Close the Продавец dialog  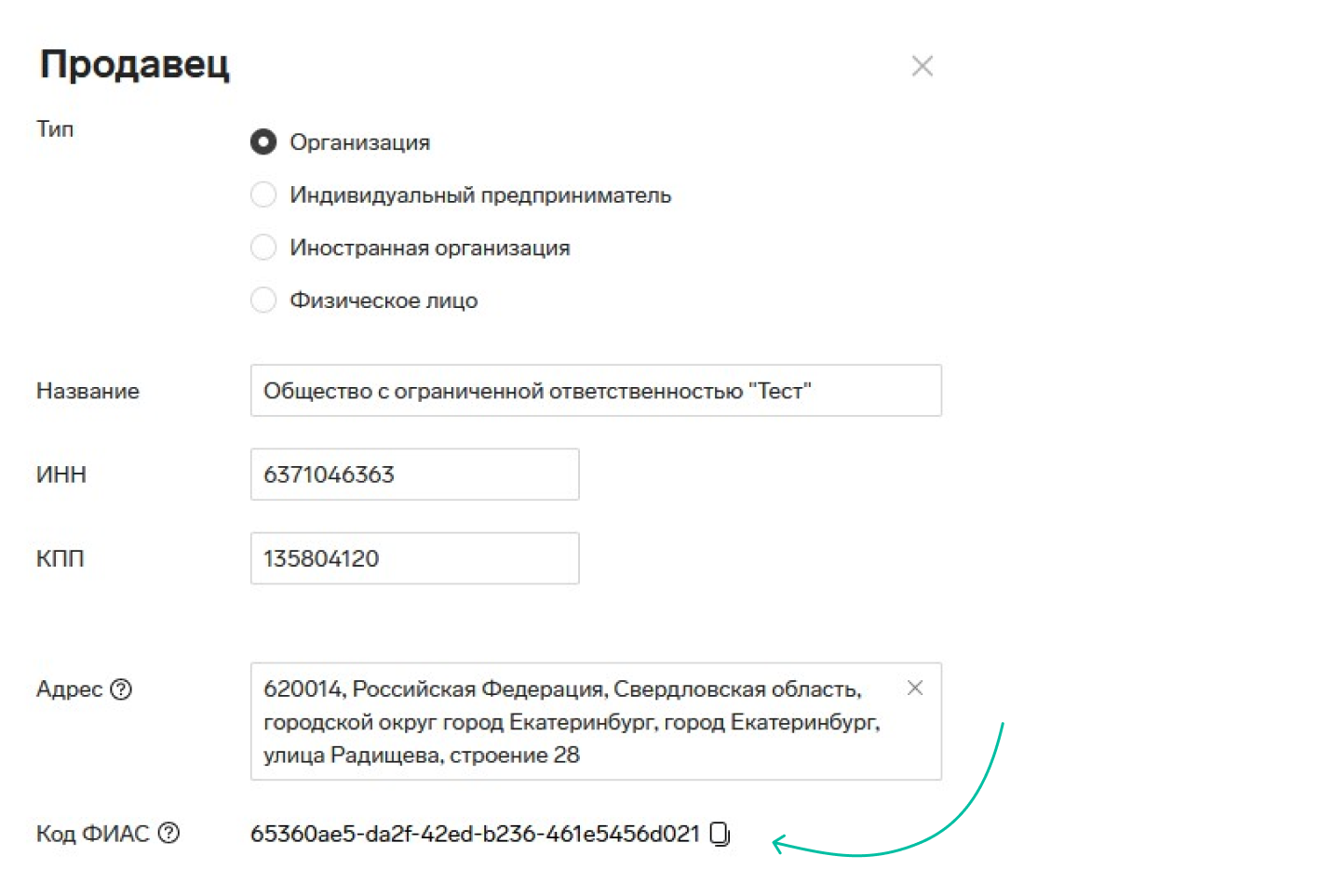point(922,66)
